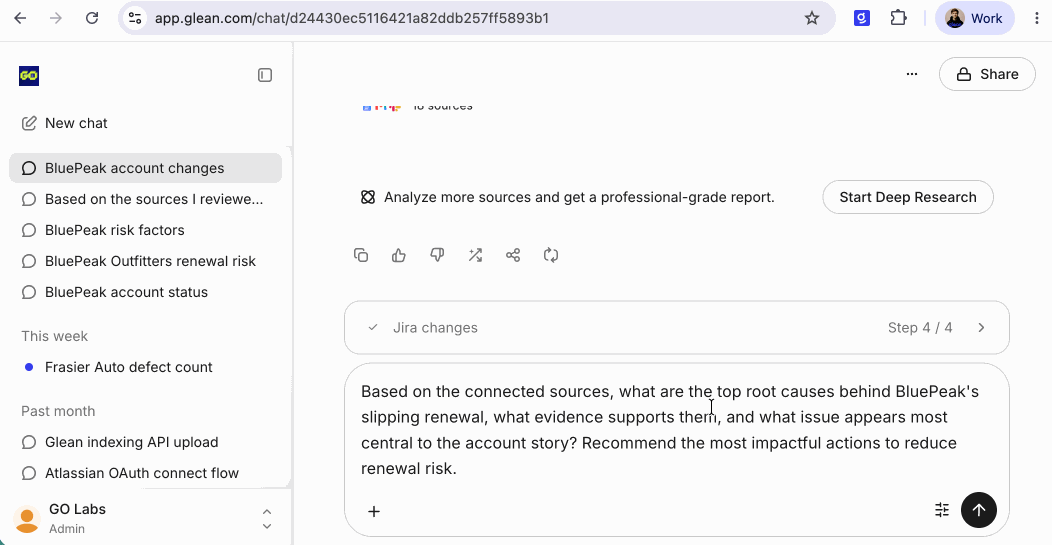Bookmark this page with star icon
1052x545 pixels.
(812, 18)
